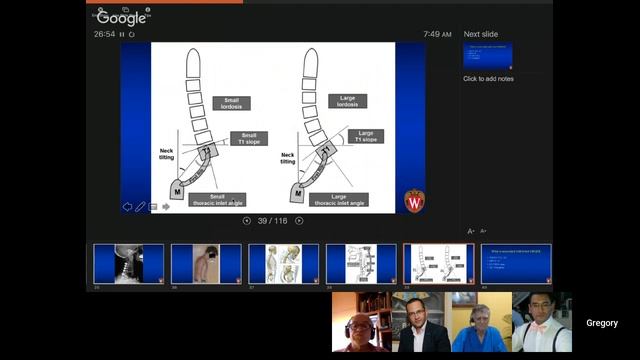Viewport: 640px width, 360px height.
Task: Click the 'Small T1 slope' label
Action: pos(249,138)
